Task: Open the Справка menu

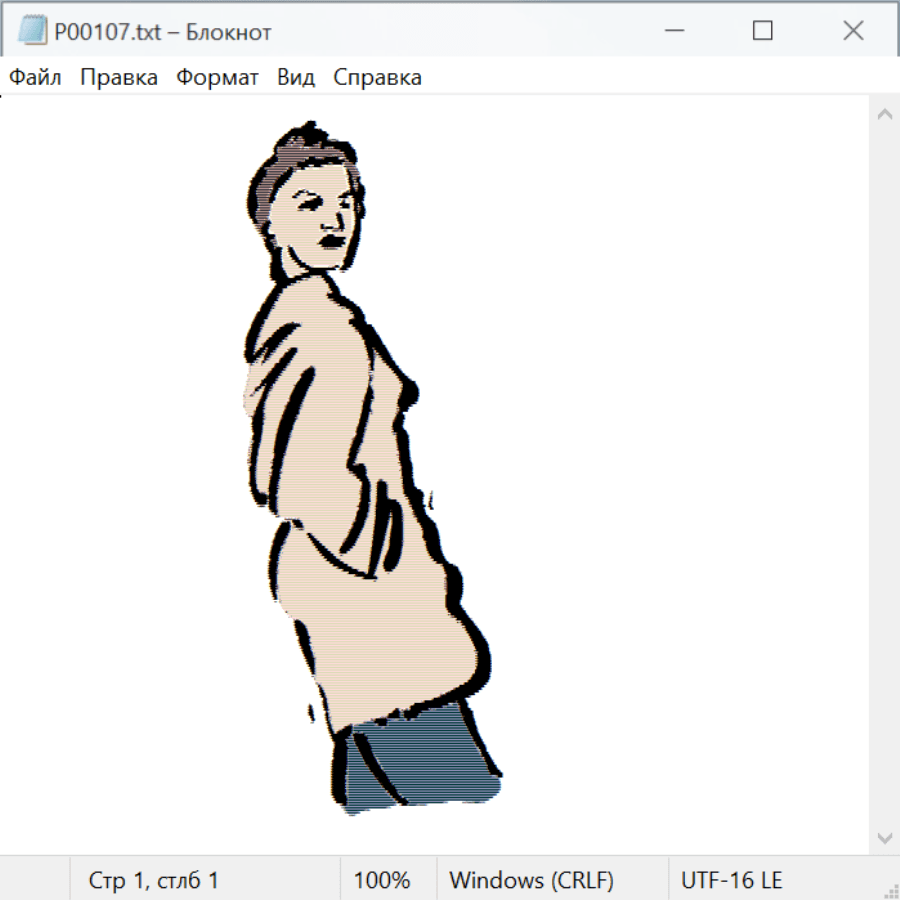Action: [377, 78]
